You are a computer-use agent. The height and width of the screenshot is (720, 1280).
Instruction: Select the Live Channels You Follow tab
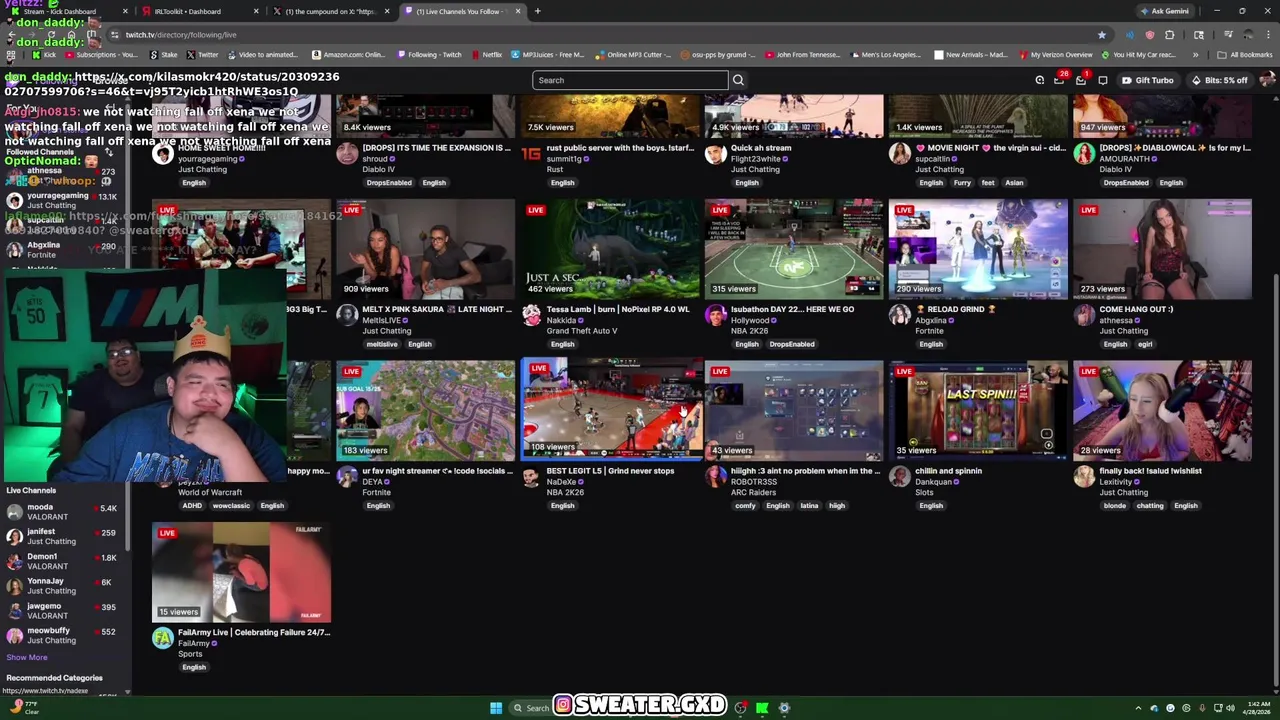coord(462,11)
